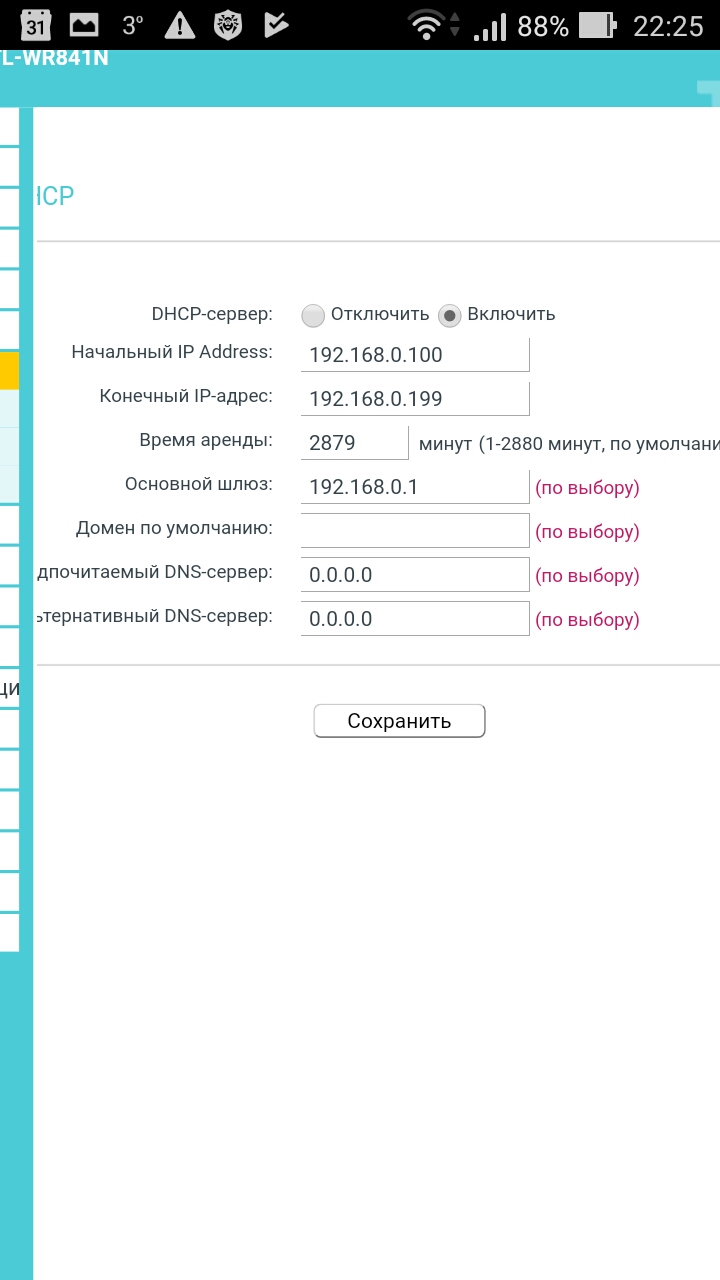Edit the Начальный IP Address field
The height and width of the screenshot is (1280, 720).
coord(415,354)
